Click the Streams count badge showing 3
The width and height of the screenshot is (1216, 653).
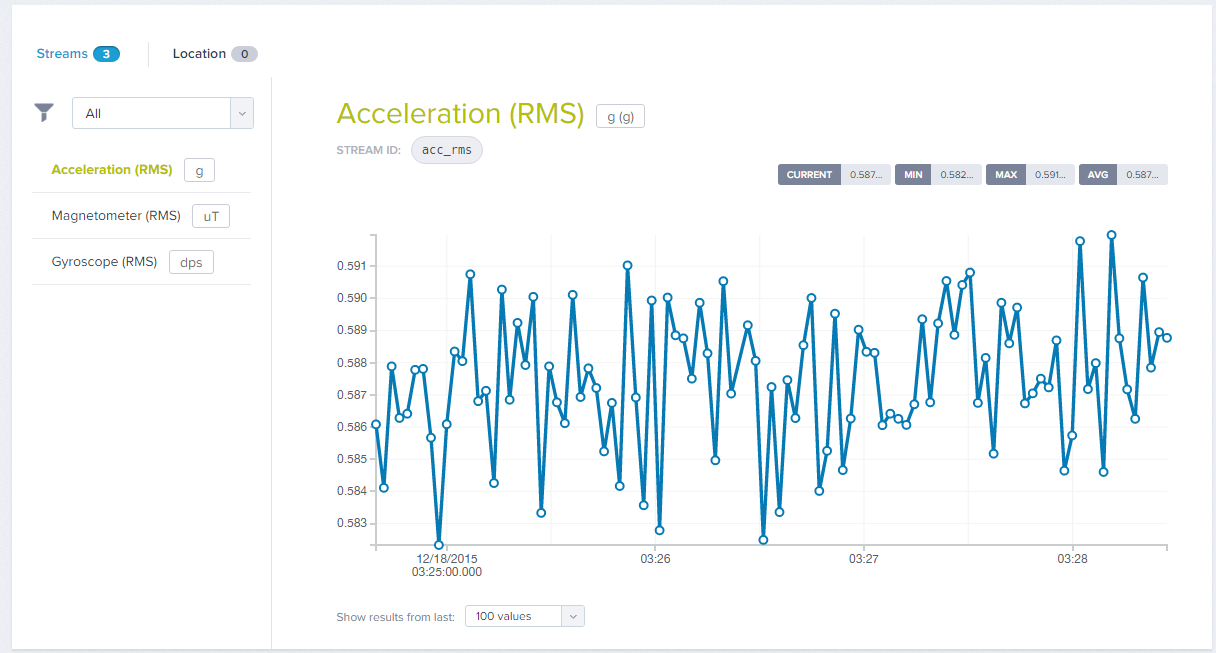coord(106,54)
